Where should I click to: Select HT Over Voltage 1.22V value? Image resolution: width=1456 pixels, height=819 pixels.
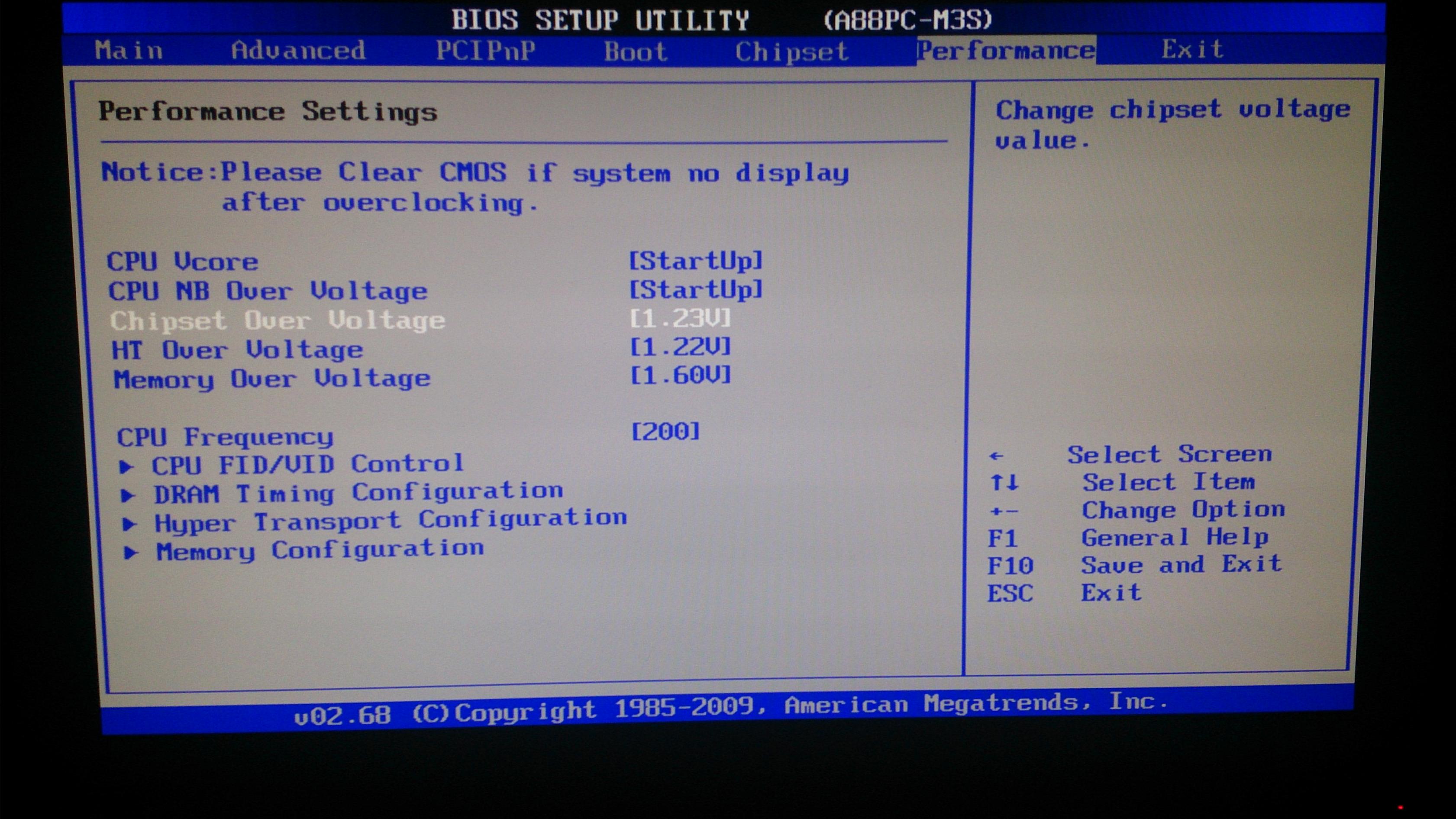681,347
